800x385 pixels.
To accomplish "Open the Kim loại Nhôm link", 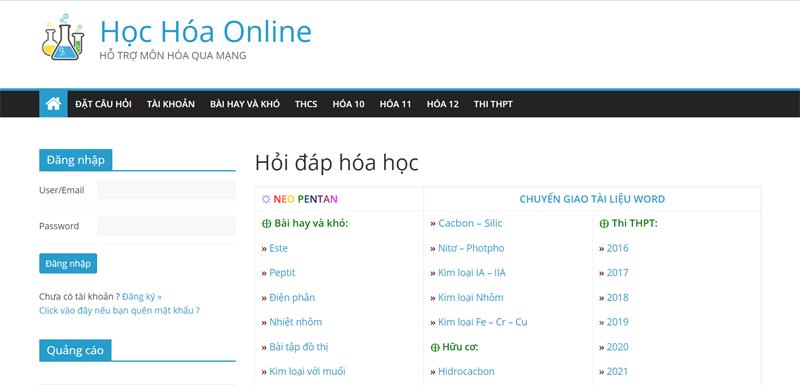I will point(471,297).
